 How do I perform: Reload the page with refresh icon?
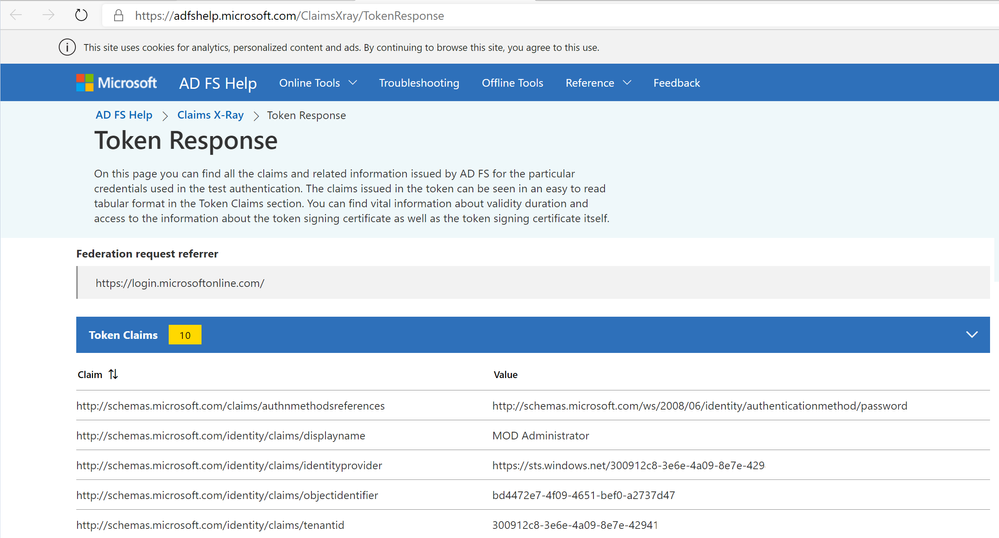point(81,15)
